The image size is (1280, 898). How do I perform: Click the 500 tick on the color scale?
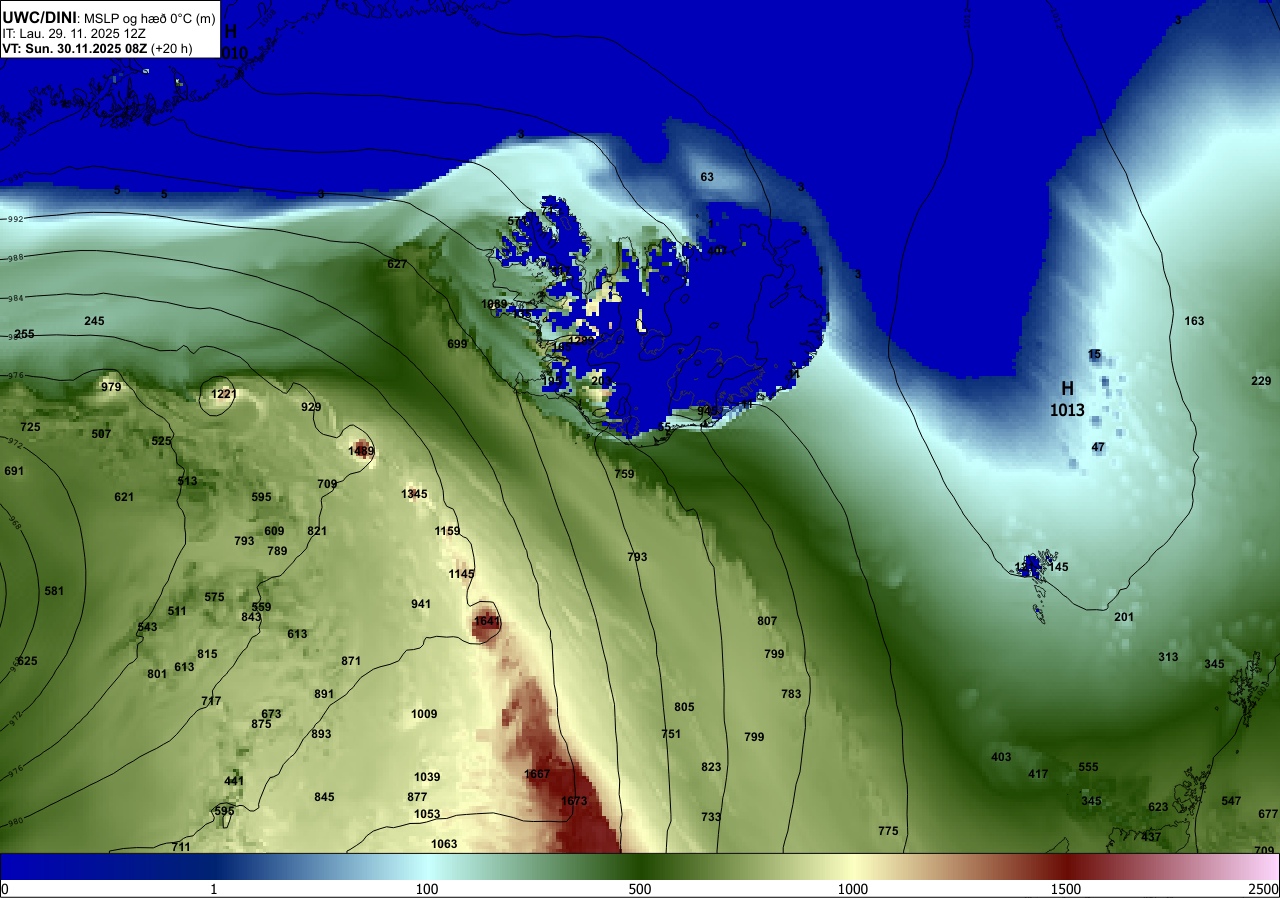coord(640,889)
